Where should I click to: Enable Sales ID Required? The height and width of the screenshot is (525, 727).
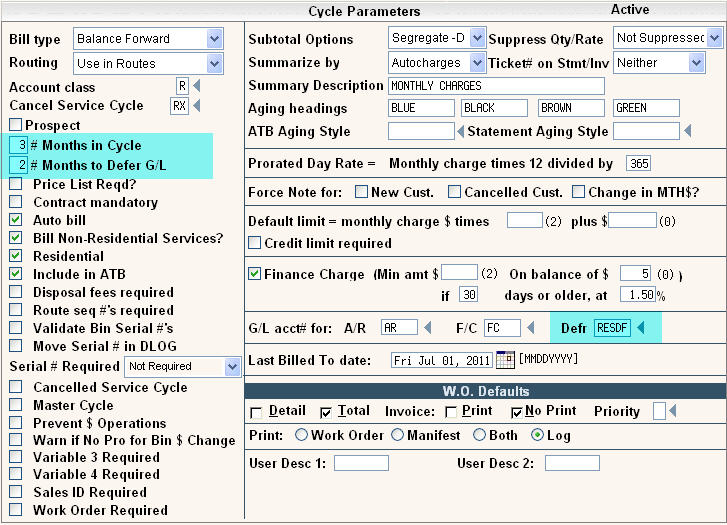15,492
